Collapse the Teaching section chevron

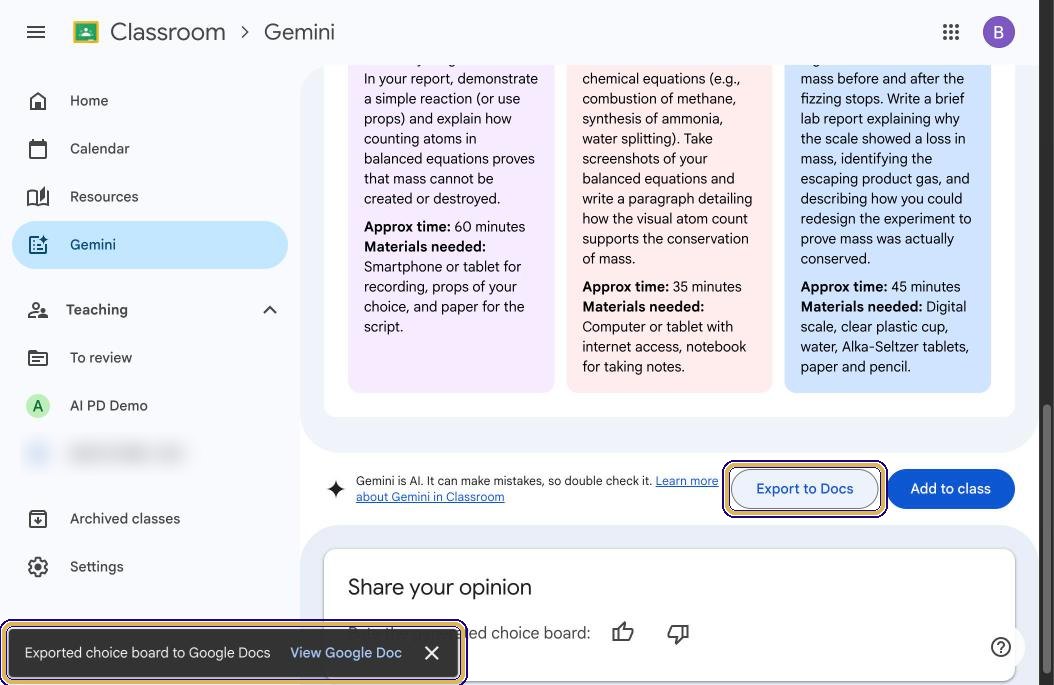[x=270, y=310]
